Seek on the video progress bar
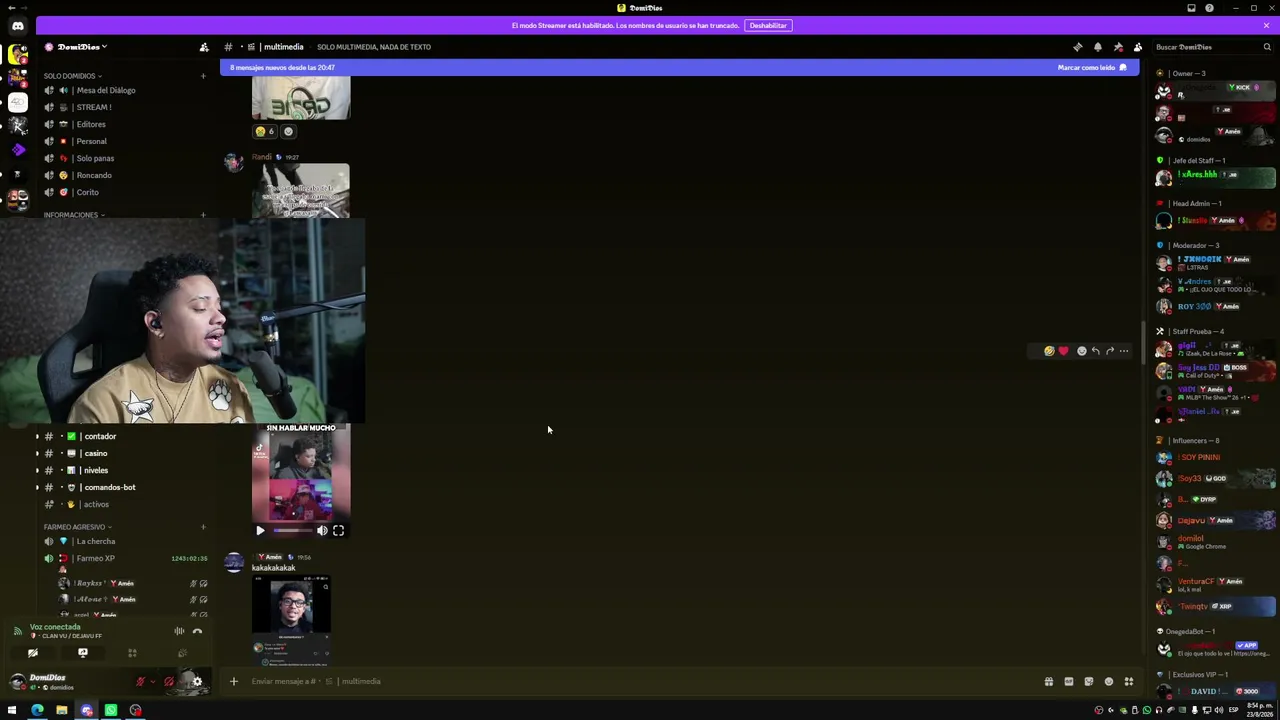 point(292,531)
